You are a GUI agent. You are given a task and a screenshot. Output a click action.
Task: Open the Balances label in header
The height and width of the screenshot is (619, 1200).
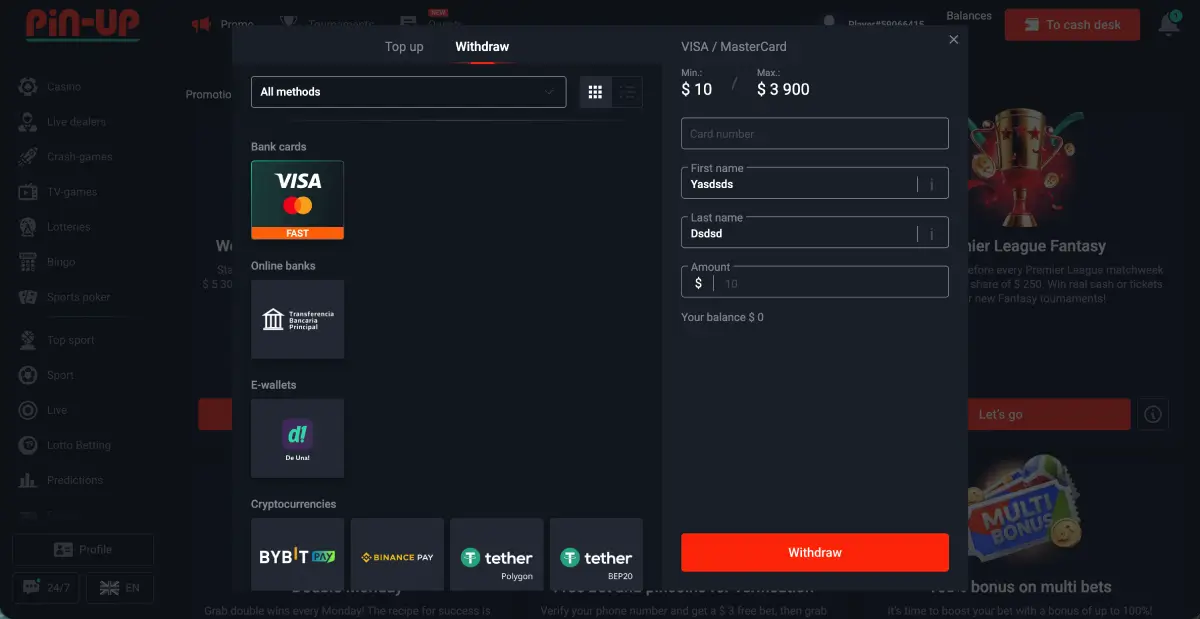(969, 16)
